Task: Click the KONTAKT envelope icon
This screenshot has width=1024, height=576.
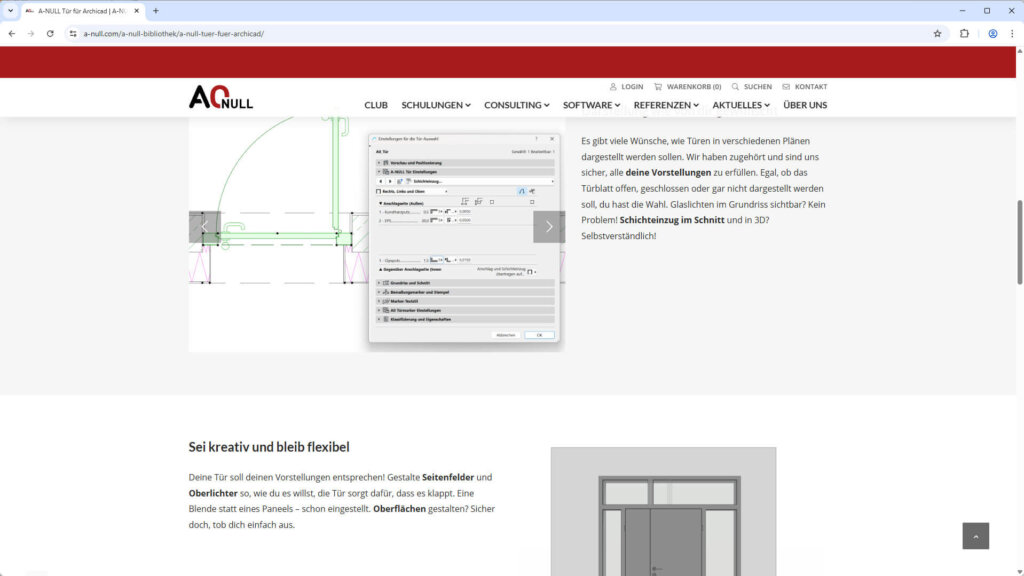Action: [786, 86]
